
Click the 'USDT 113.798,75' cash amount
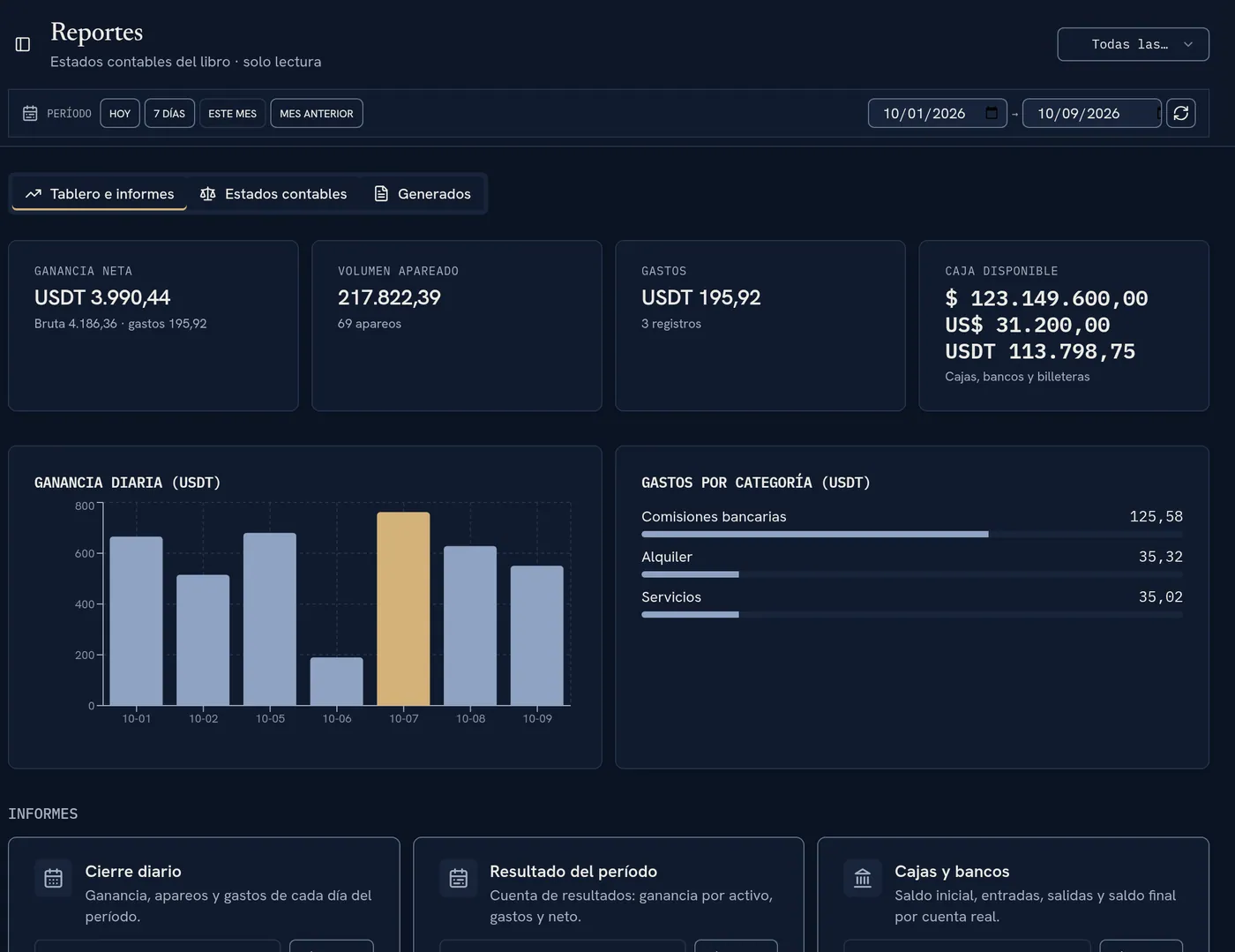pos(1040,351)
